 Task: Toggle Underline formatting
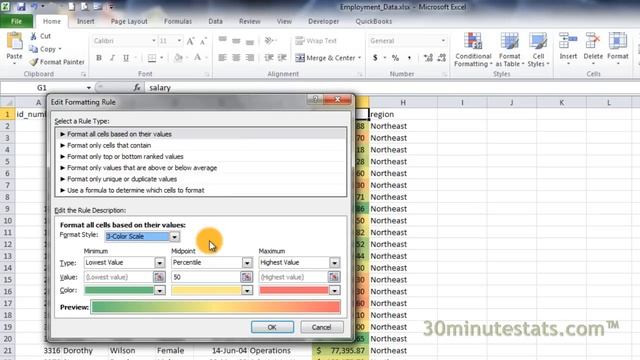point(126,58)
